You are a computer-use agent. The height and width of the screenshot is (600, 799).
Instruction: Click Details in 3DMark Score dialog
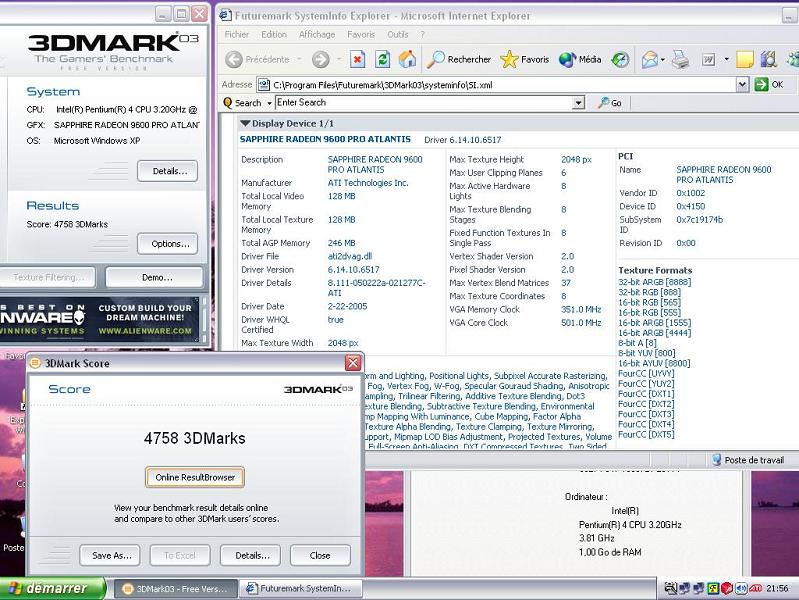click(252, 555)
